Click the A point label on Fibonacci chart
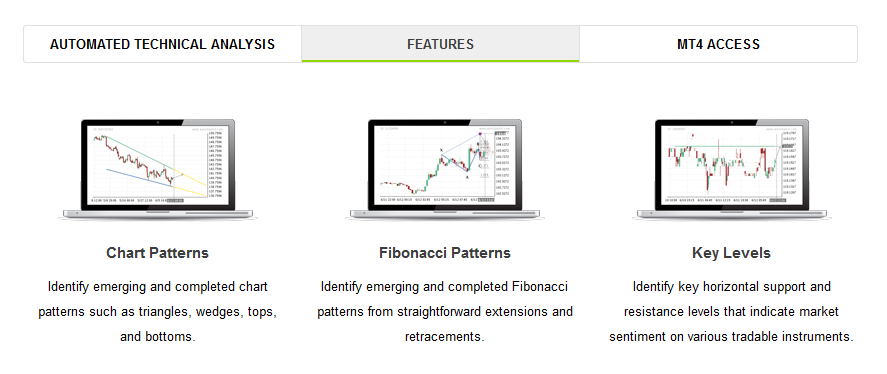 pos(467,177)
